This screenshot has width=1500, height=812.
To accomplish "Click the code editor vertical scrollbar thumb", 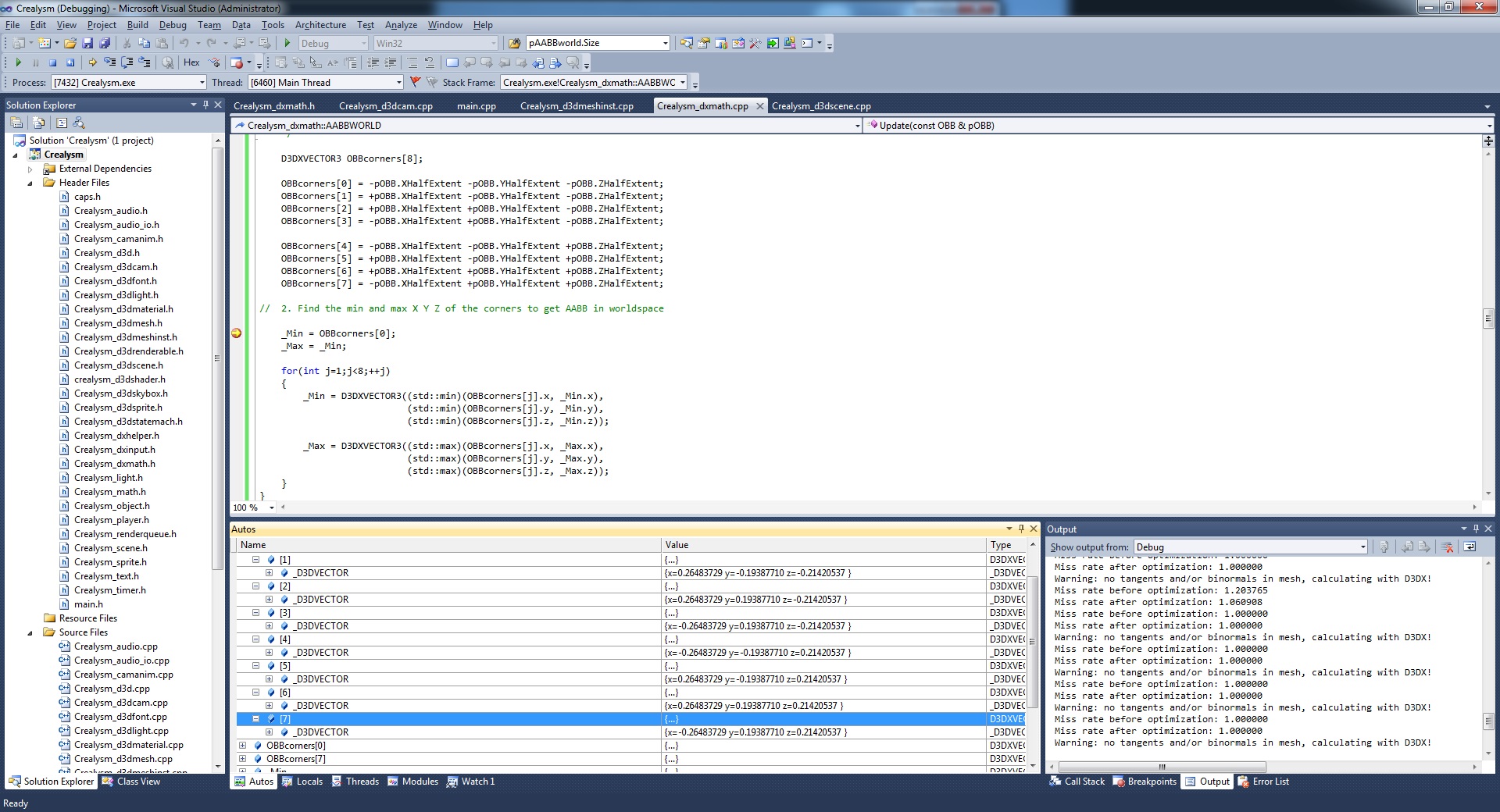I will coord(1487,319).
